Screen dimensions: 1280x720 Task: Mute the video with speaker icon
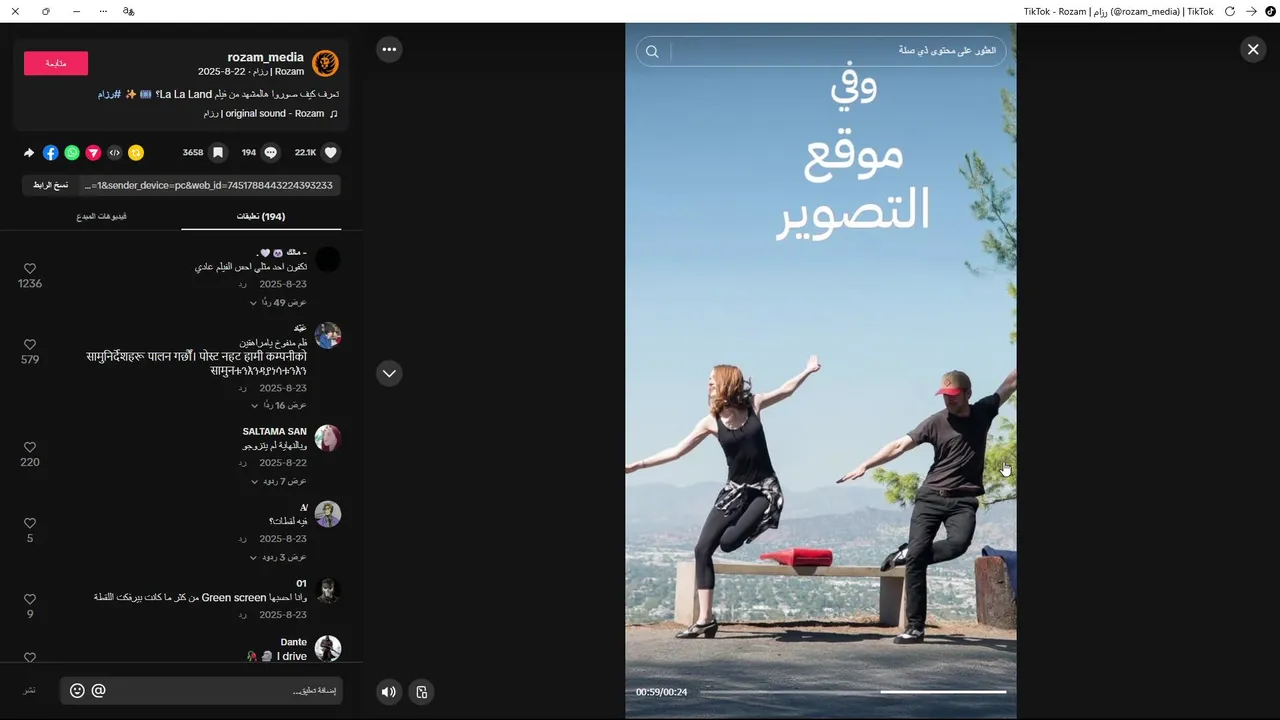(x=389, y=692)
